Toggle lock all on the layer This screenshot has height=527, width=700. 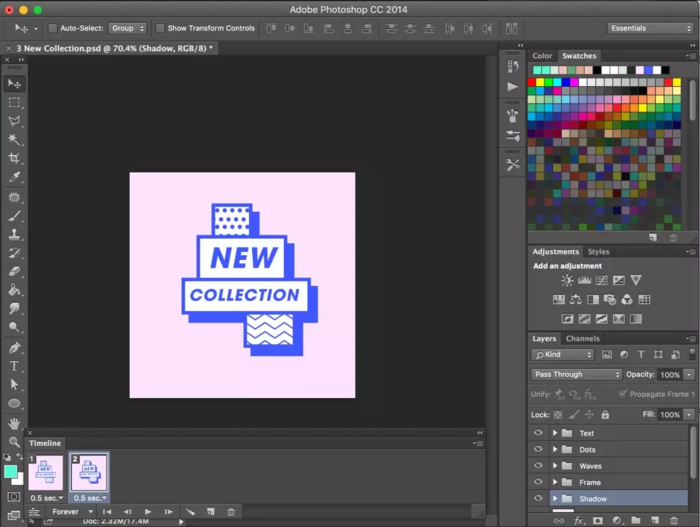pyautogui.click(x=605, y=414)
